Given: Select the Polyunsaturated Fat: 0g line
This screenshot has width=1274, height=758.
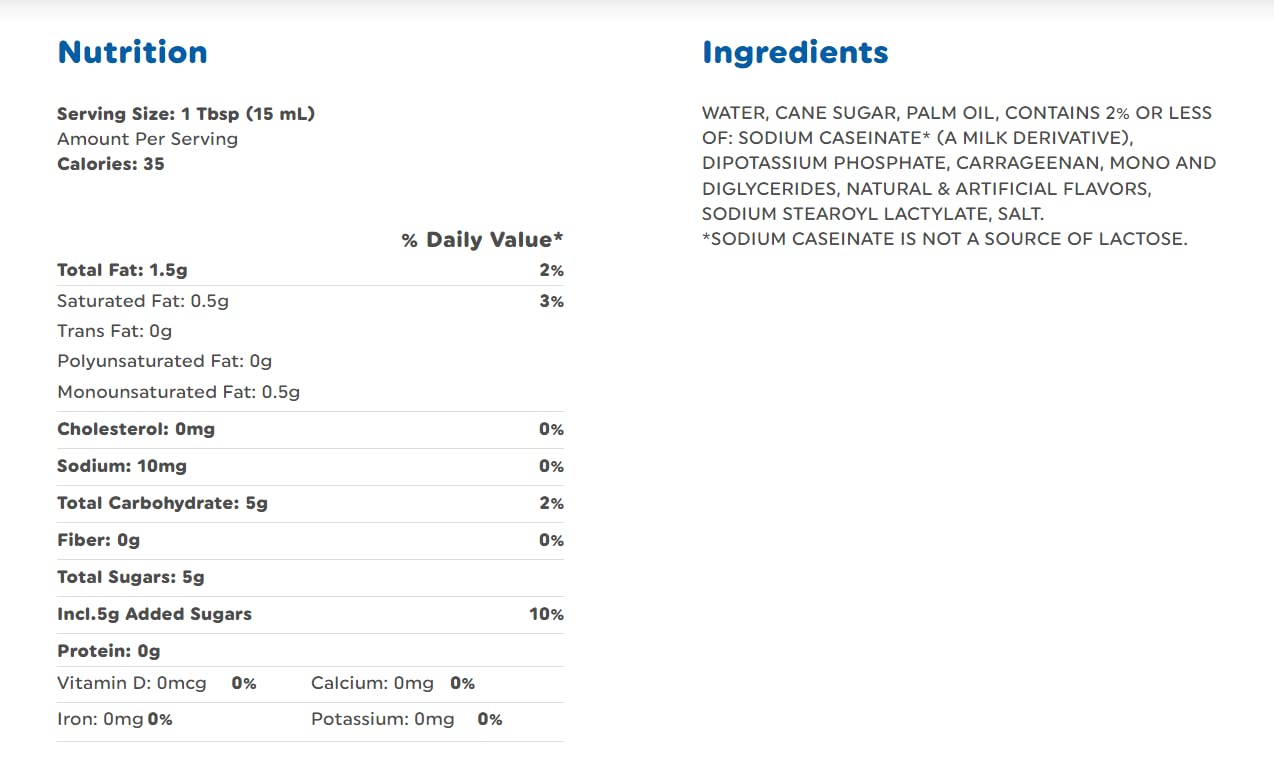Looking at the screenshot, I should 164,361.
